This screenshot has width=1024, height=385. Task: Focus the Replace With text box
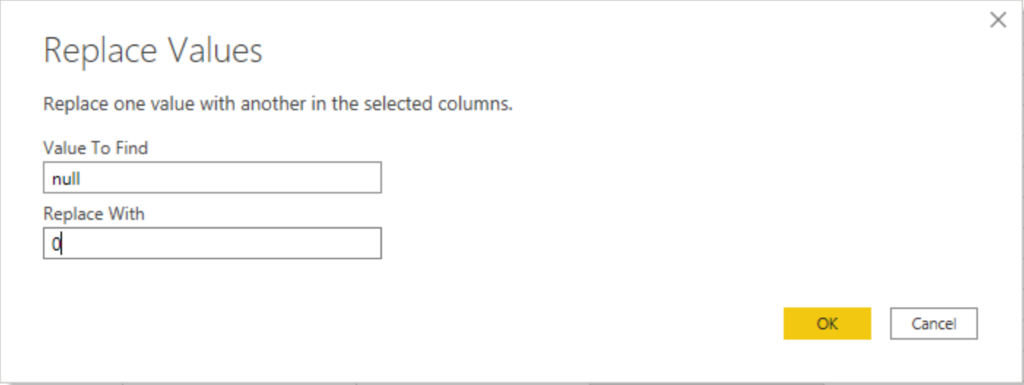pyautogui.click(x=212, y=243)
